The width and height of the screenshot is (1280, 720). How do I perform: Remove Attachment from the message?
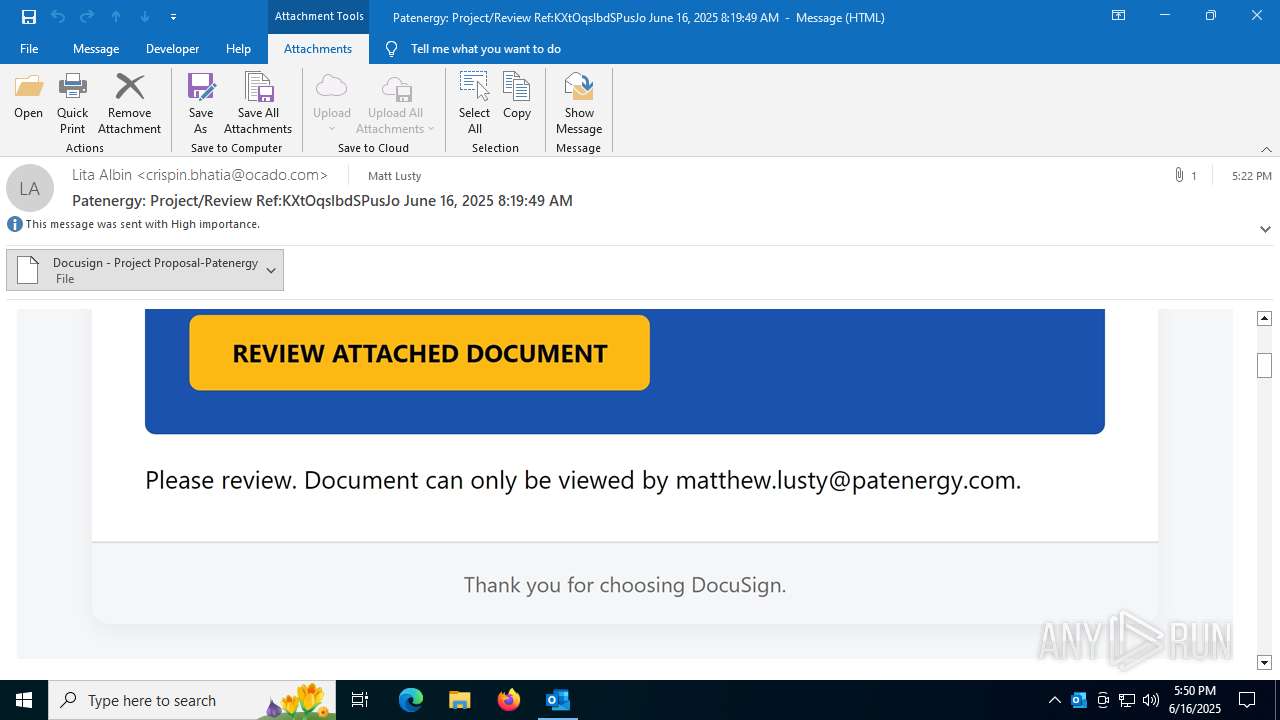tap(129, 103)
